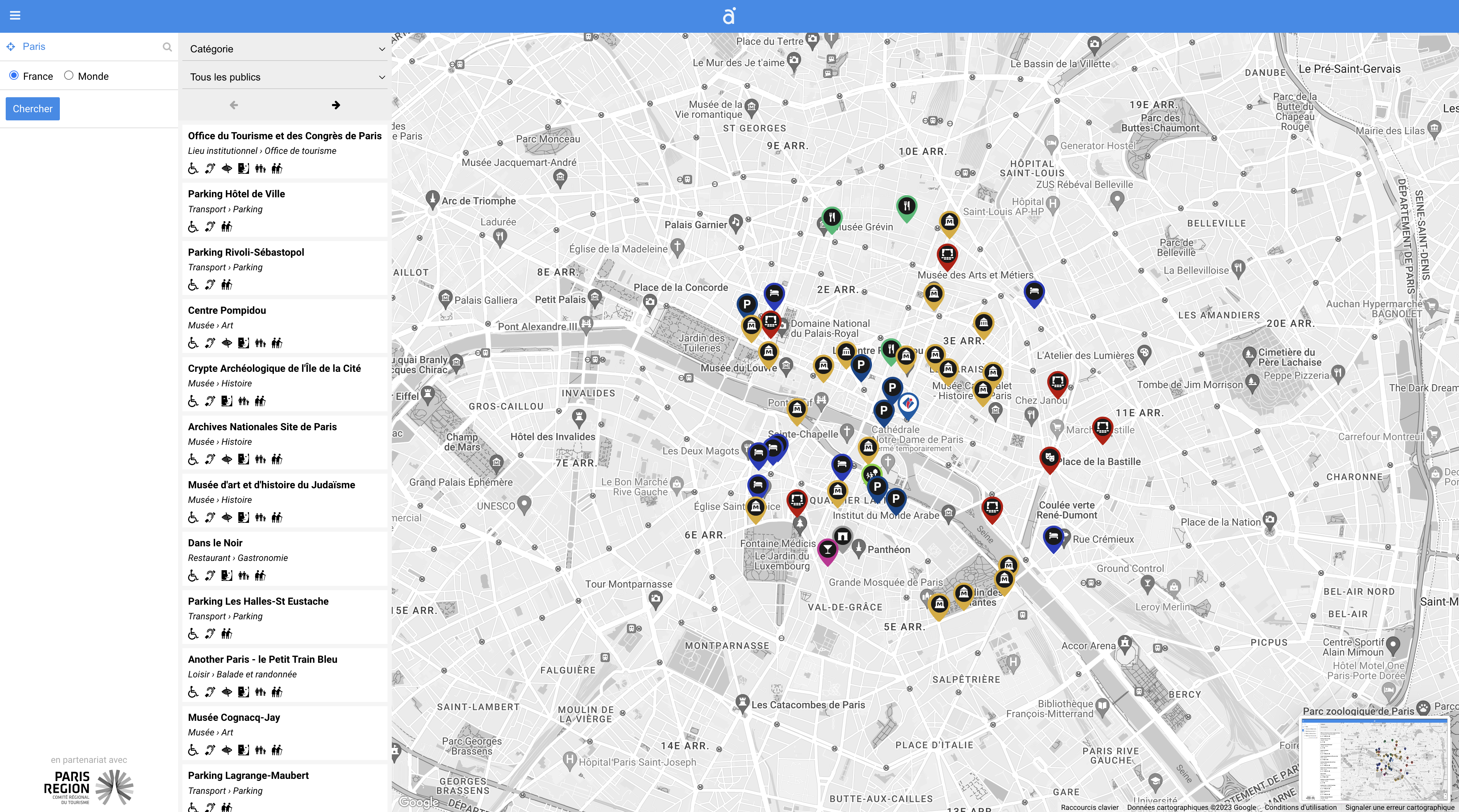Click Paris Region partner logo

89,787
